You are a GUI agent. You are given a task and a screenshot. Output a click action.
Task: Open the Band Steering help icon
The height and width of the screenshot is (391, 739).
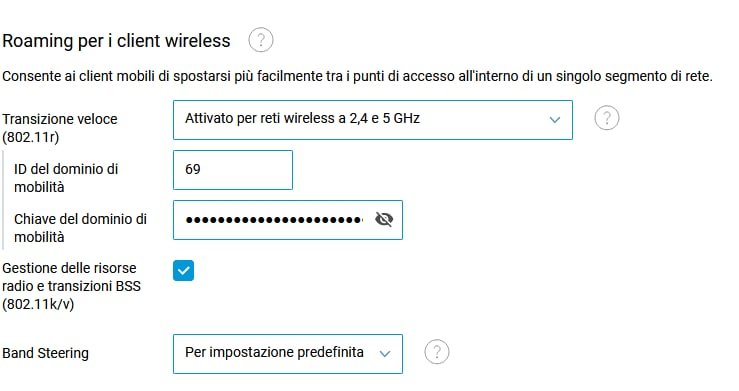(436, 352)
